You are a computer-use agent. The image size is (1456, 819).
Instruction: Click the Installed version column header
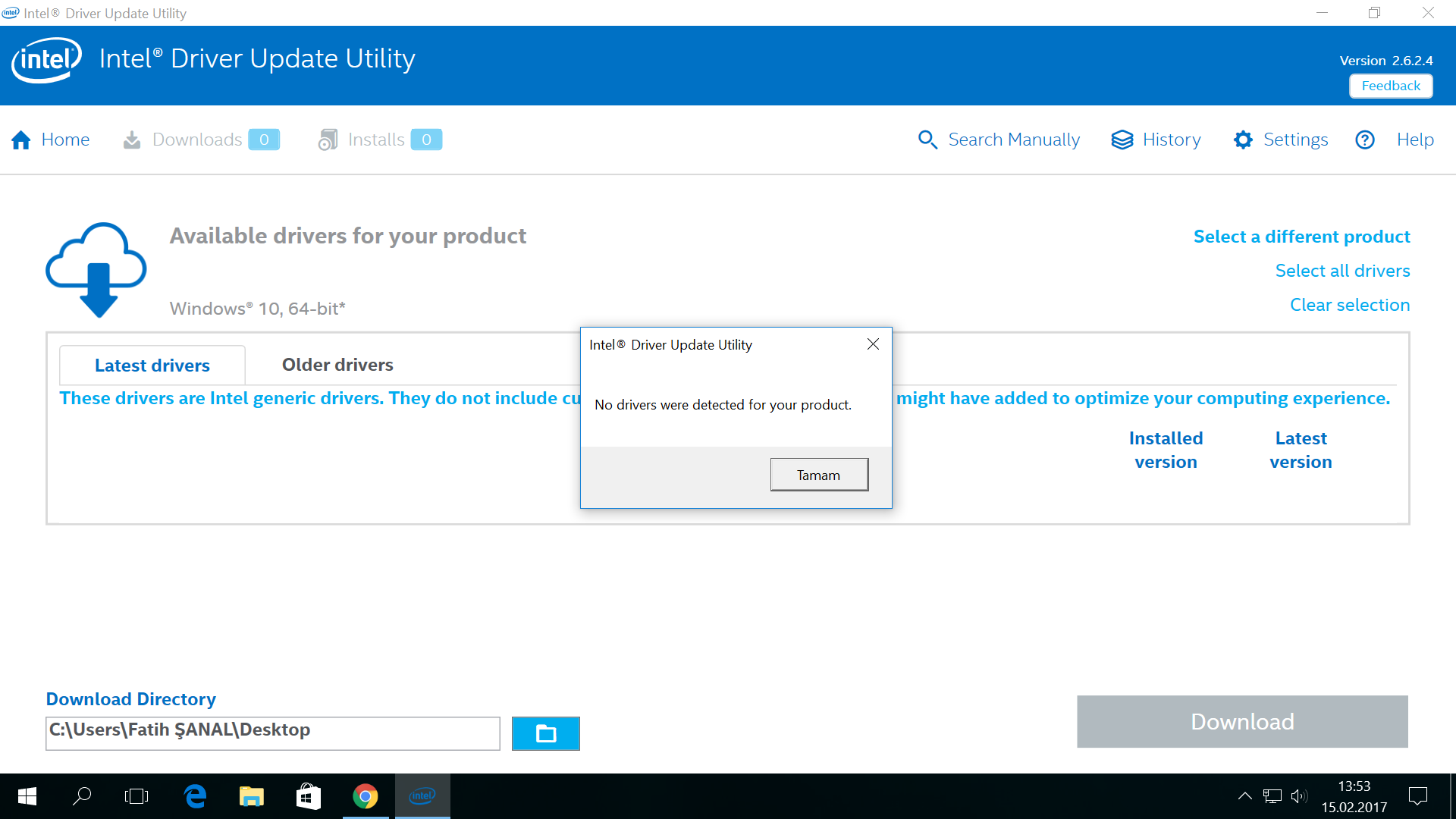[1166, 450]
